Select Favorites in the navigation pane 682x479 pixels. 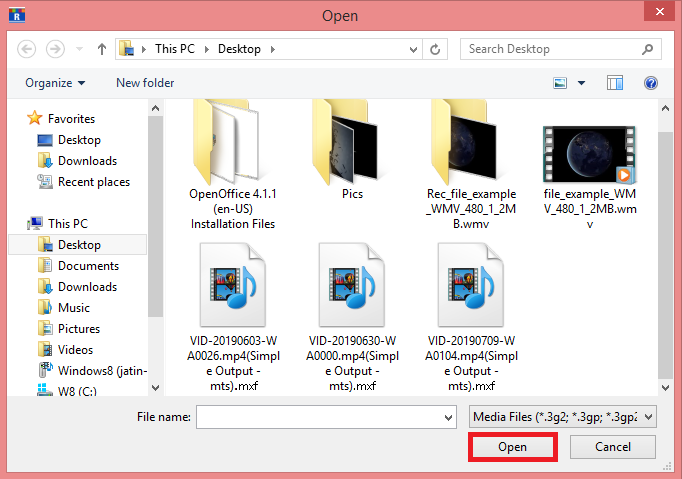coord(71,119)
